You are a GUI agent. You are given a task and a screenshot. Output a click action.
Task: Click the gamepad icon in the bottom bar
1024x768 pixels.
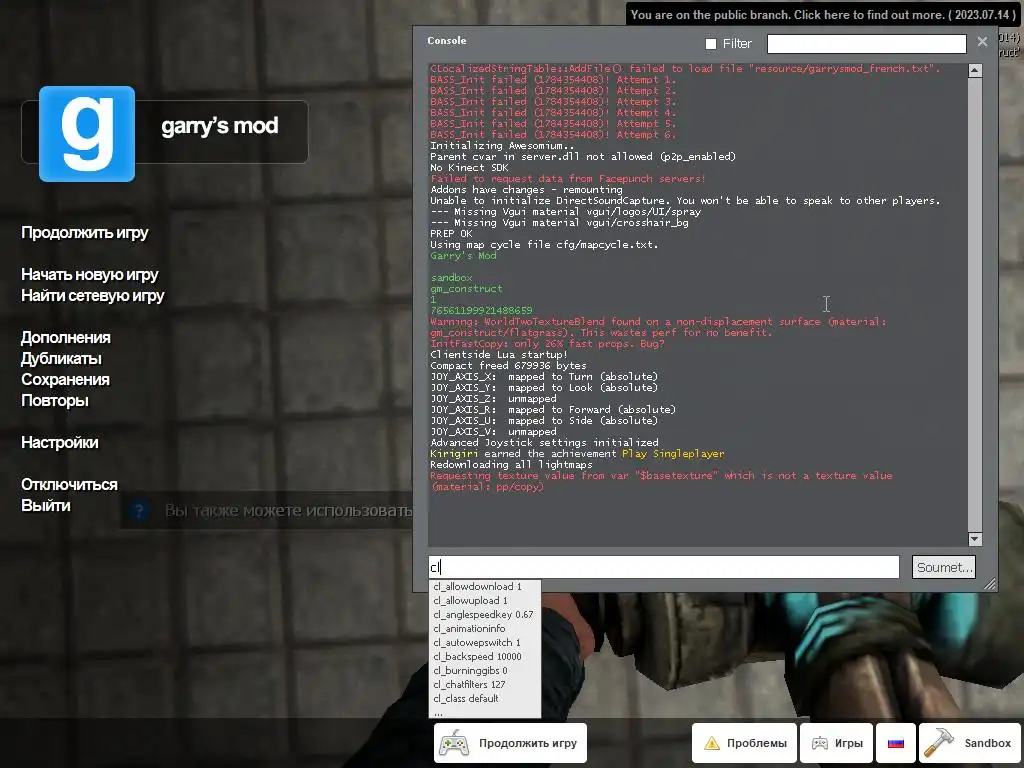pyautogui.click(x=454, y=743)
